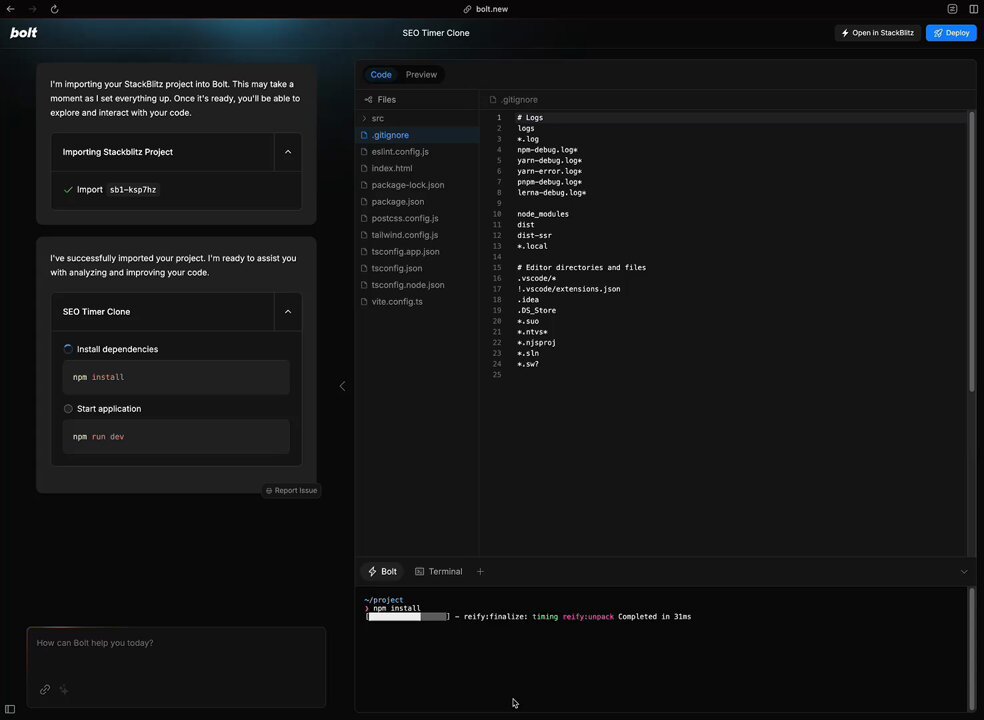984x720 pixels.
Task: Click the file icon beside index.html
Action: click(x=364, y=168)
